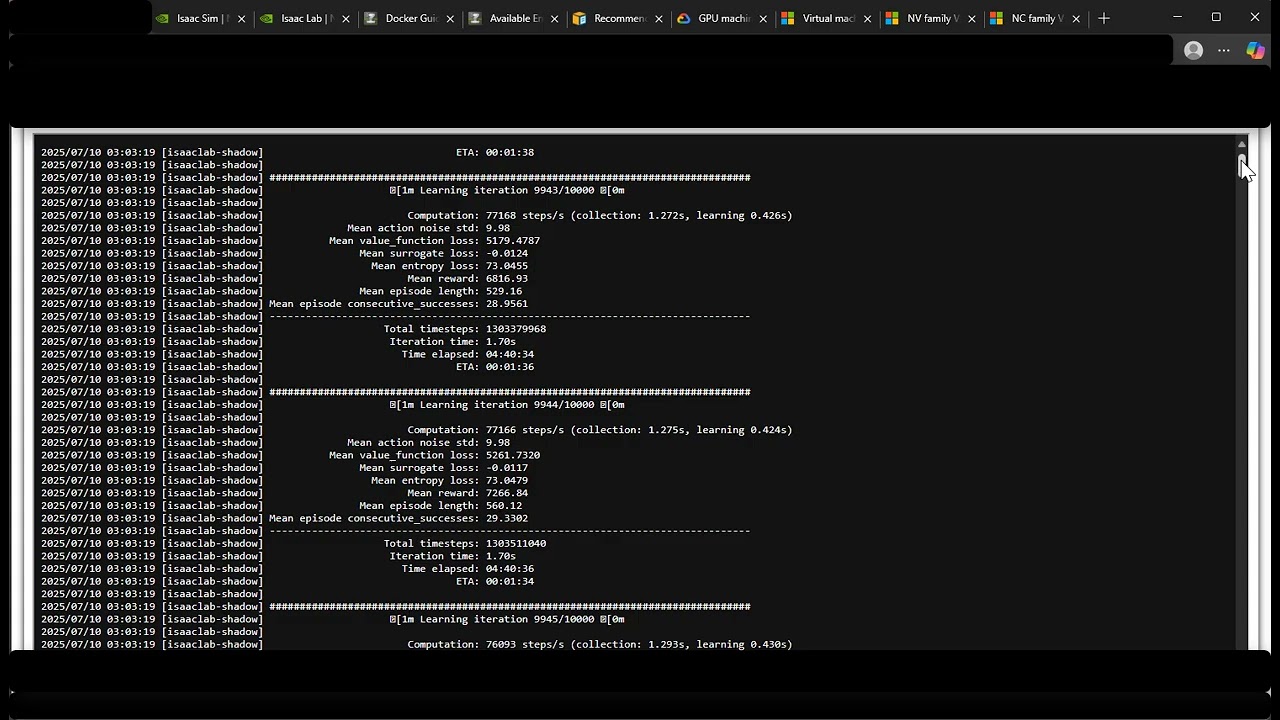Screen dimensions: 1280x720
Task: Click the 'Mean reward: 7266.84' line
Action: [x=468, y=493]
